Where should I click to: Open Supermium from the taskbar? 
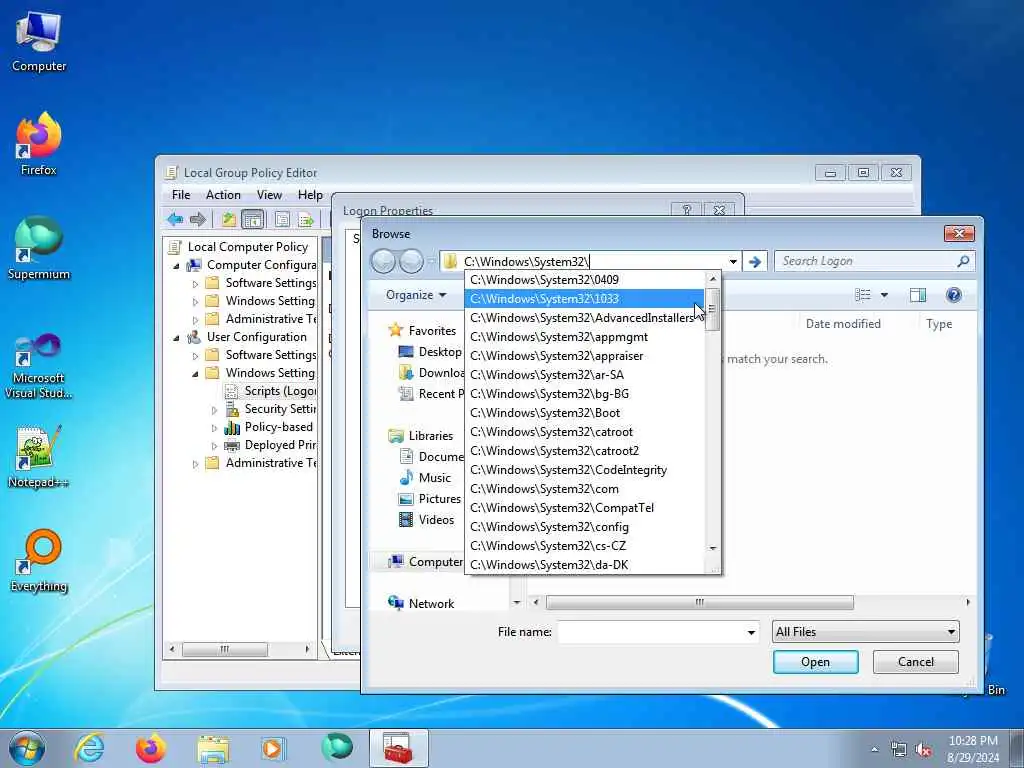point(337,747)
